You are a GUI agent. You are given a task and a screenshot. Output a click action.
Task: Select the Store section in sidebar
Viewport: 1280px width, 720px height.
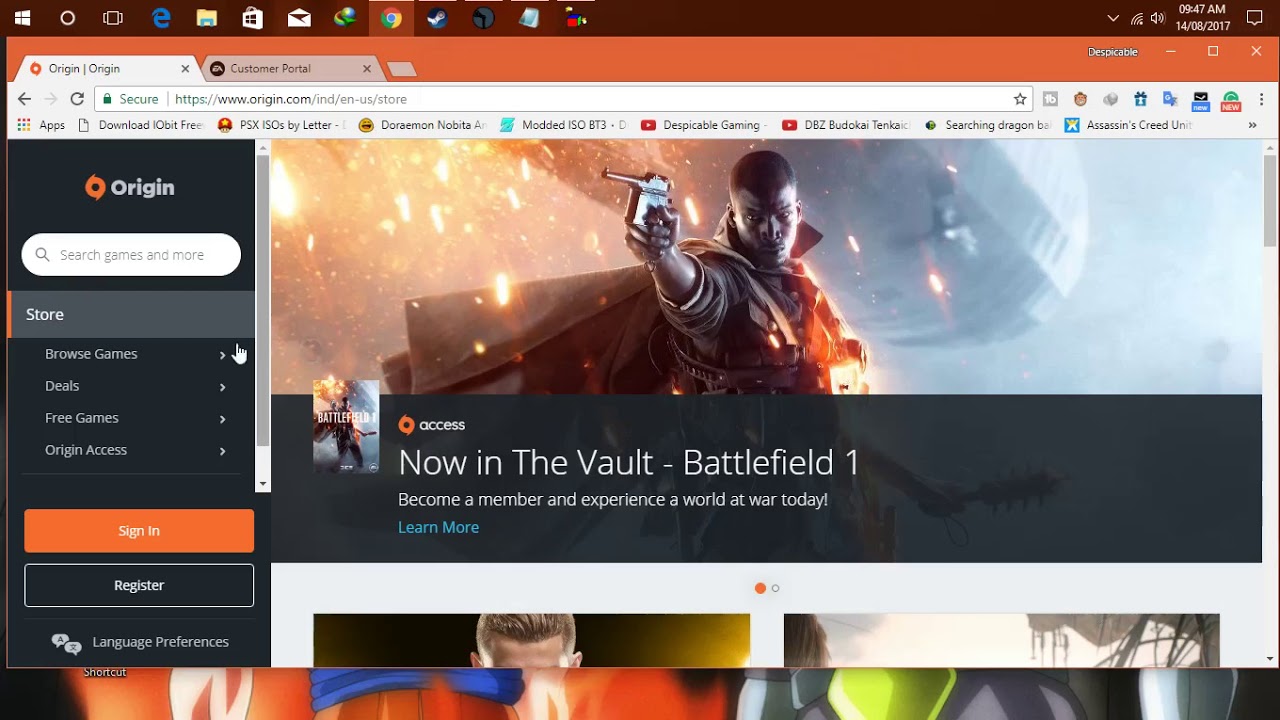click(x=131, y=314)
